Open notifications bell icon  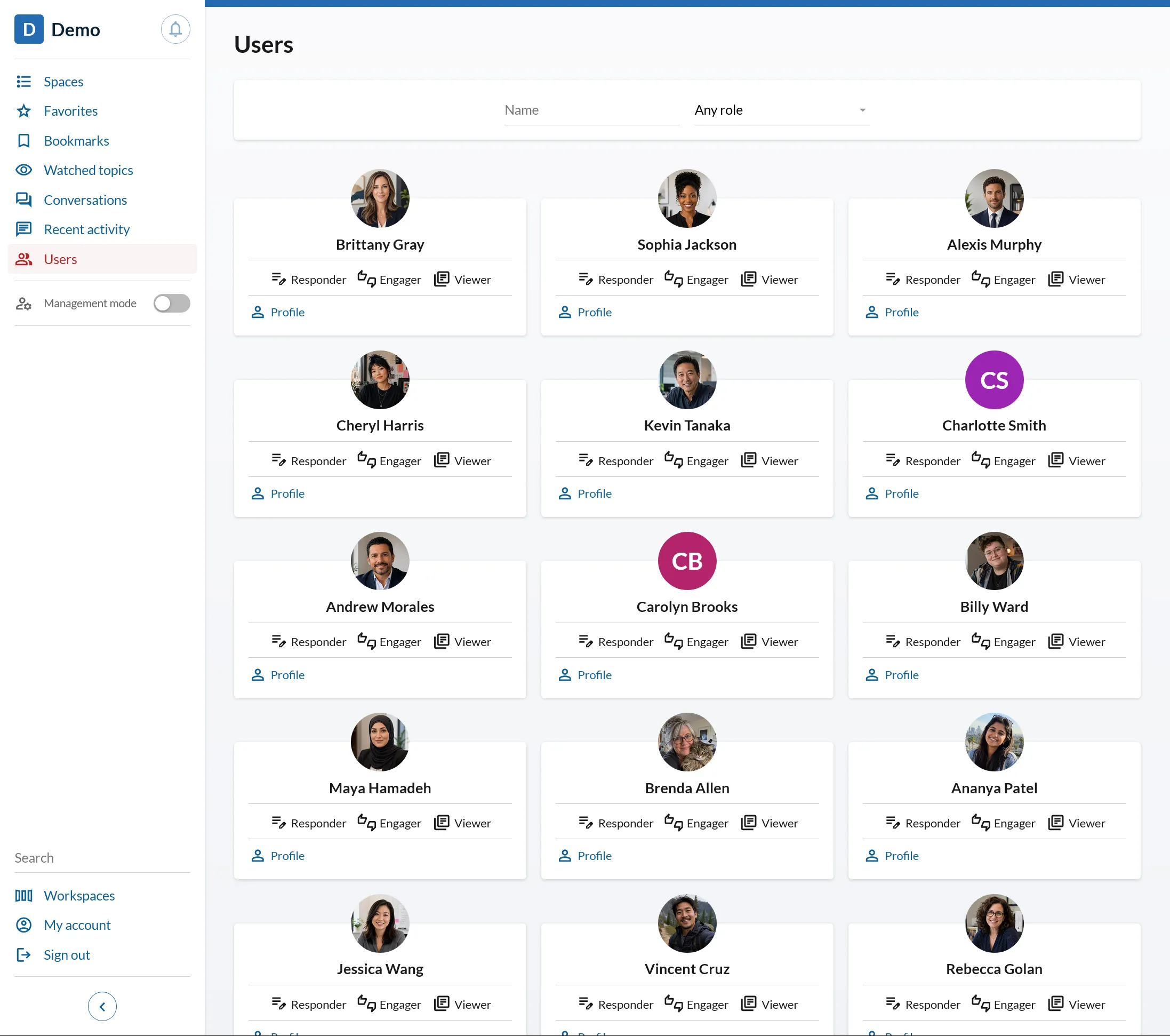175,29
